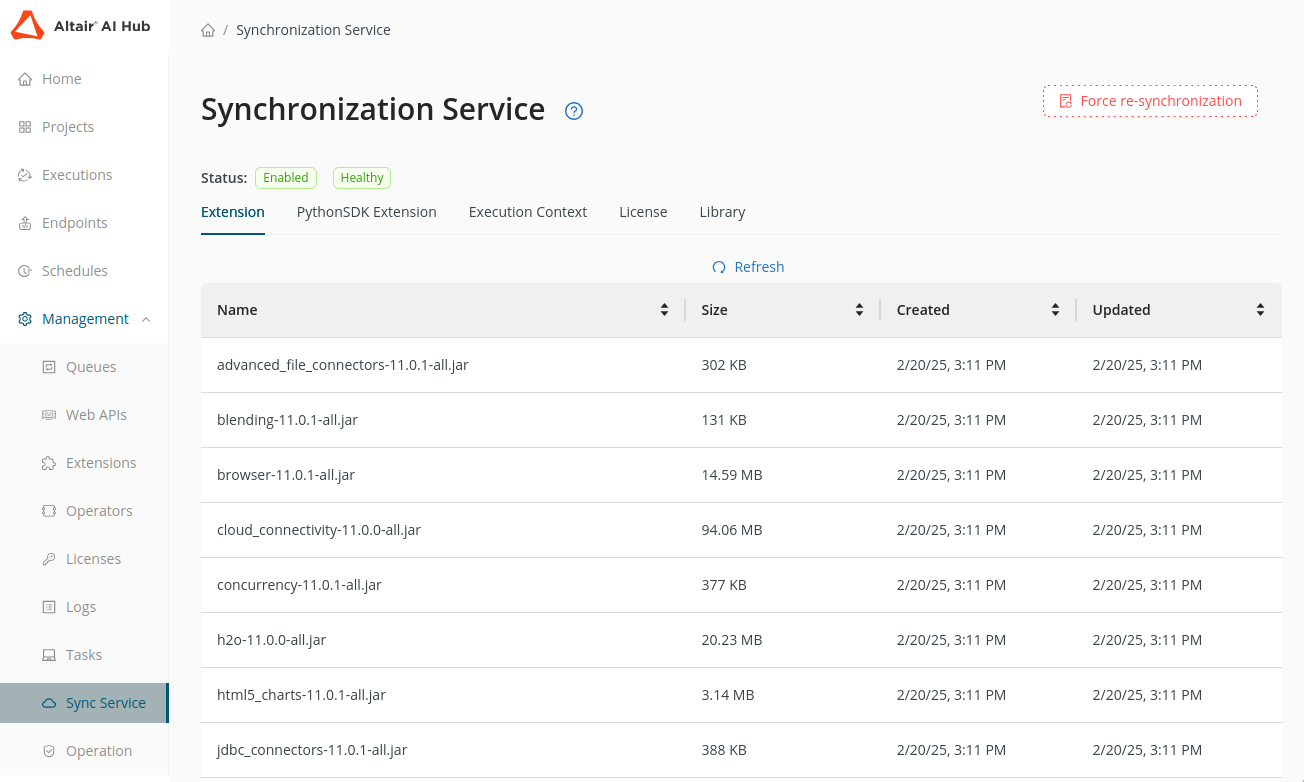Image resolution: width=1304 pixels, height=782 pixels.
Task: Sort table by Updated column
Action: 1260,310
